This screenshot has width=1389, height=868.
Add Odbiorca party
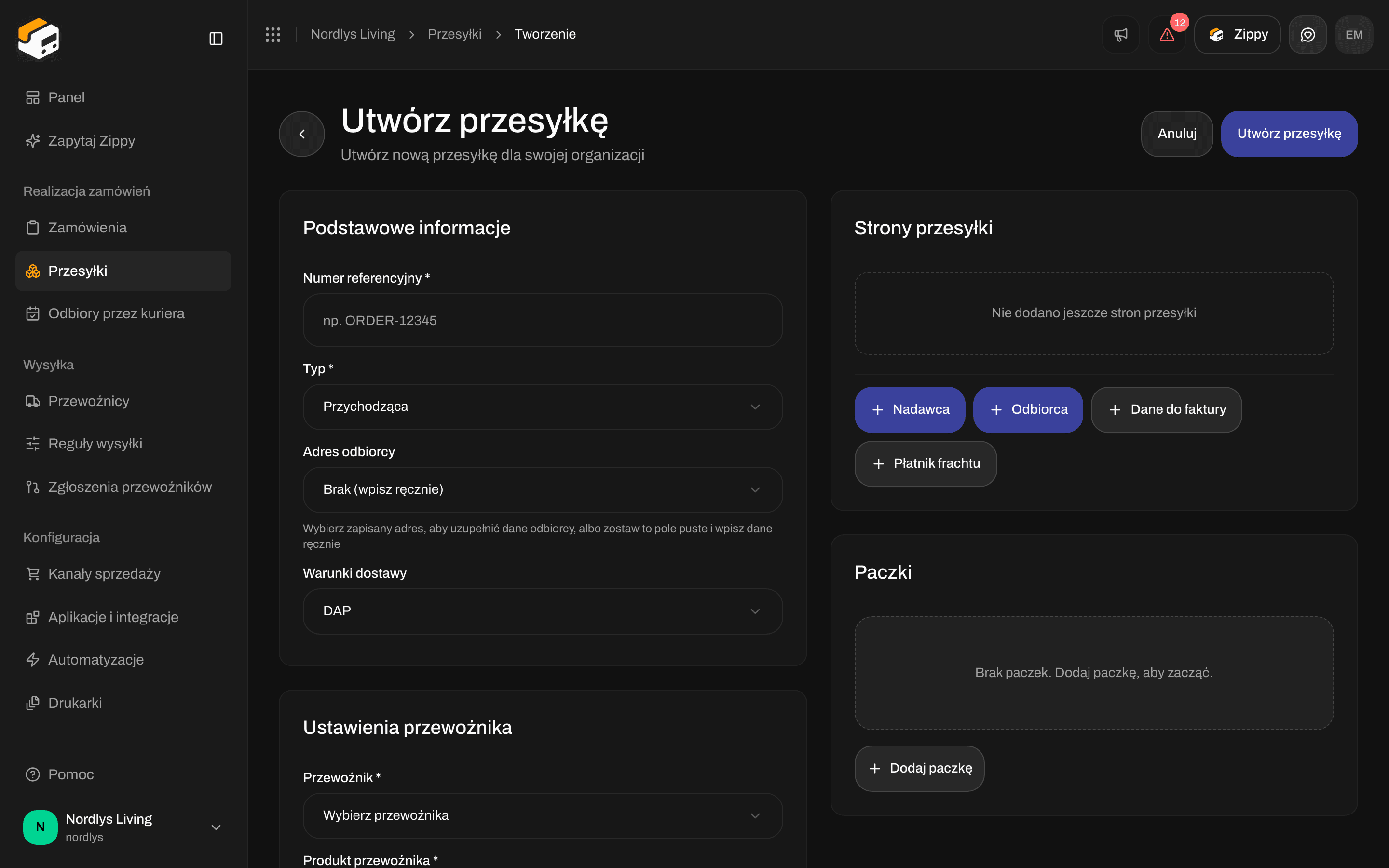pyautogui.click(x=1028, y=410)
